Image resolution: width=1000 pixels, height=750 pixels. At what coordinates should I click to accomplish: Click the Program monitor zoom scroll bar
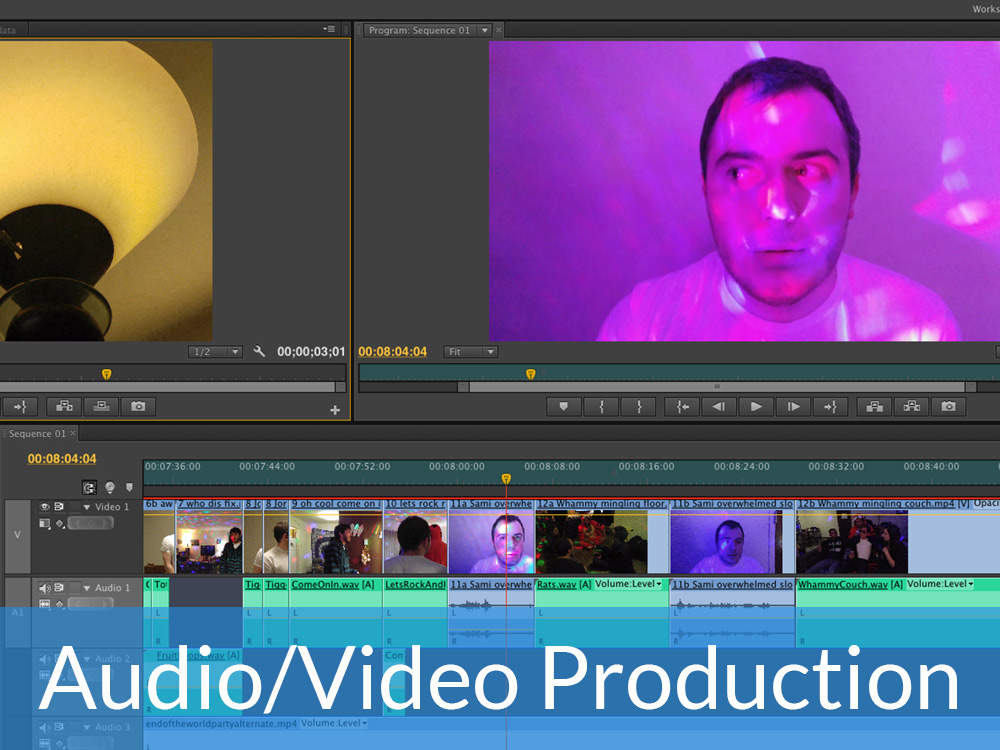pyautogui.click(x=717, y=386)
